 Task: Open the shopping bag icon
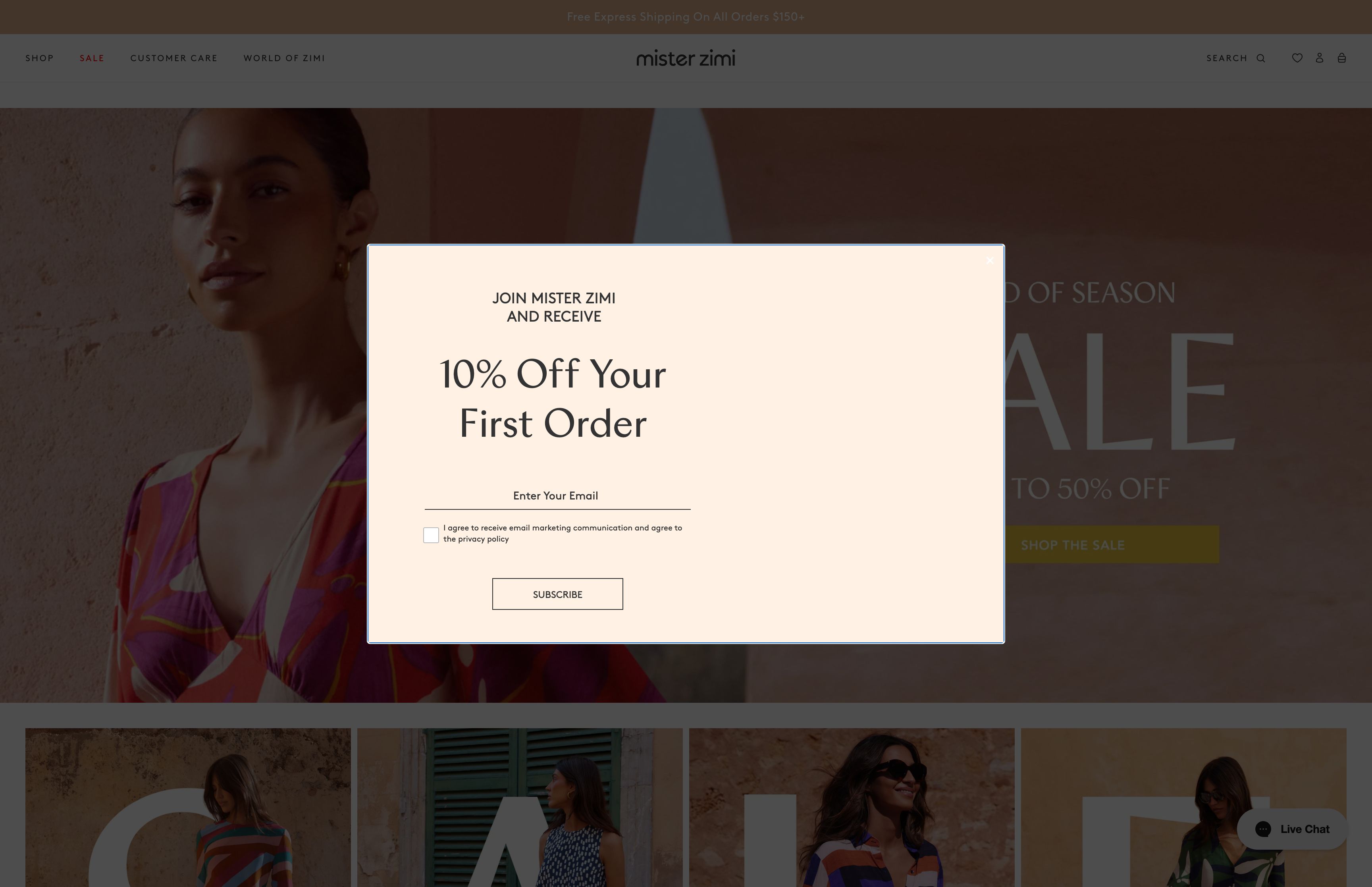click(x=1341, y=58)
